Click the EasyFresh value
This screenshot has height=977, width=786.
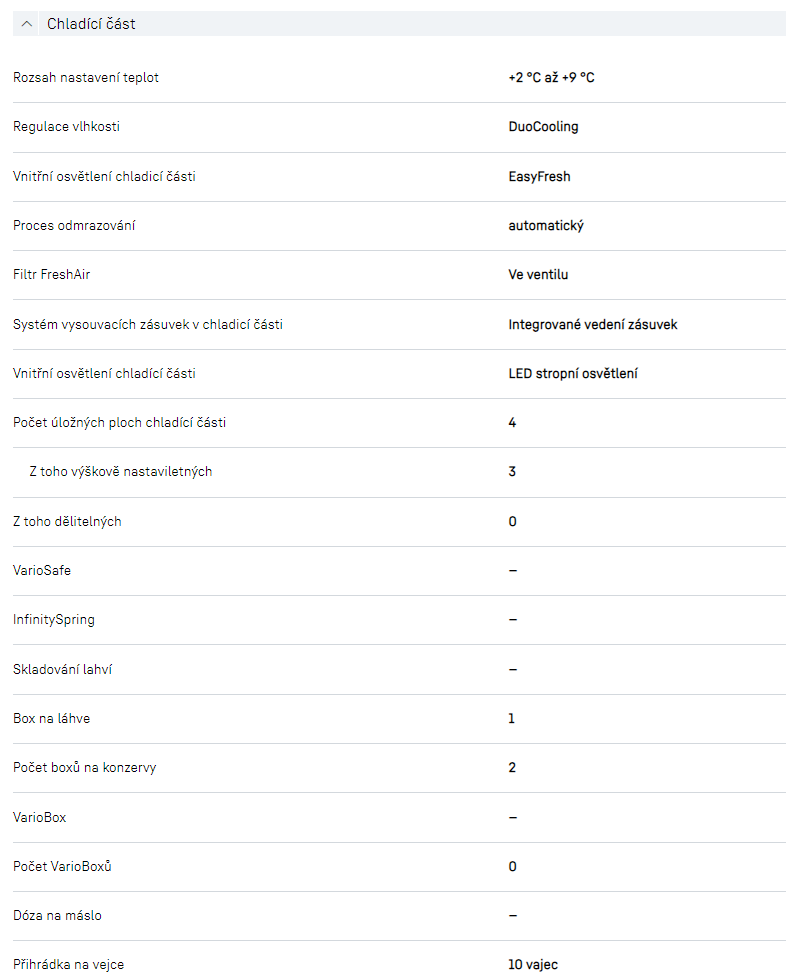click(539, 177)
